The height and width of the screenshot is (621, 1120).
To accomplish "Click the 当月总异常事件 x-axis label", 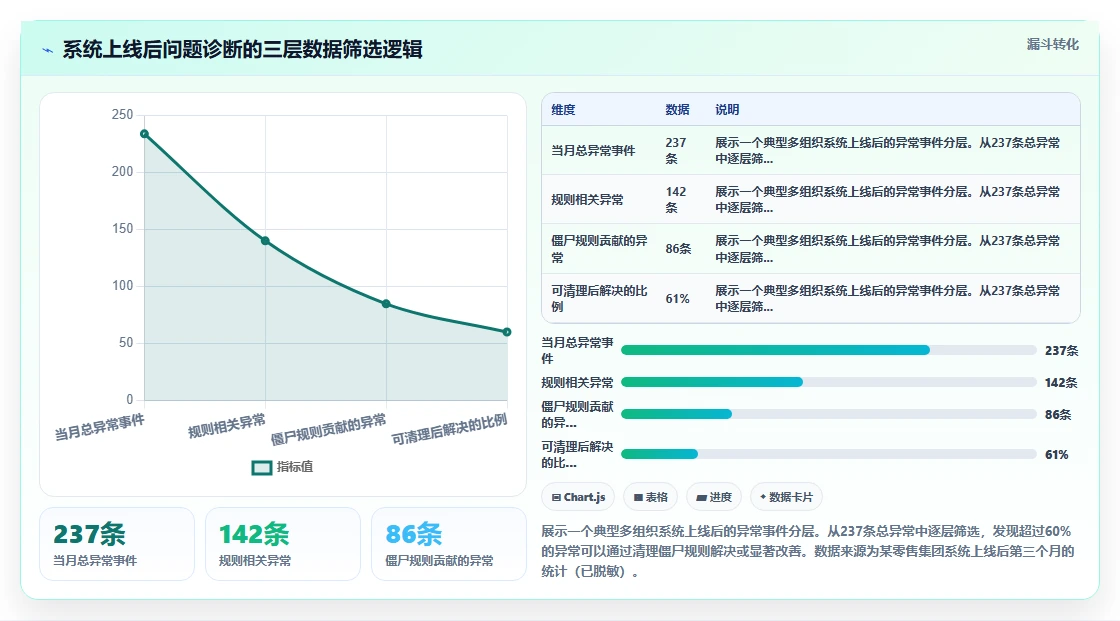I will click(99, 427).
